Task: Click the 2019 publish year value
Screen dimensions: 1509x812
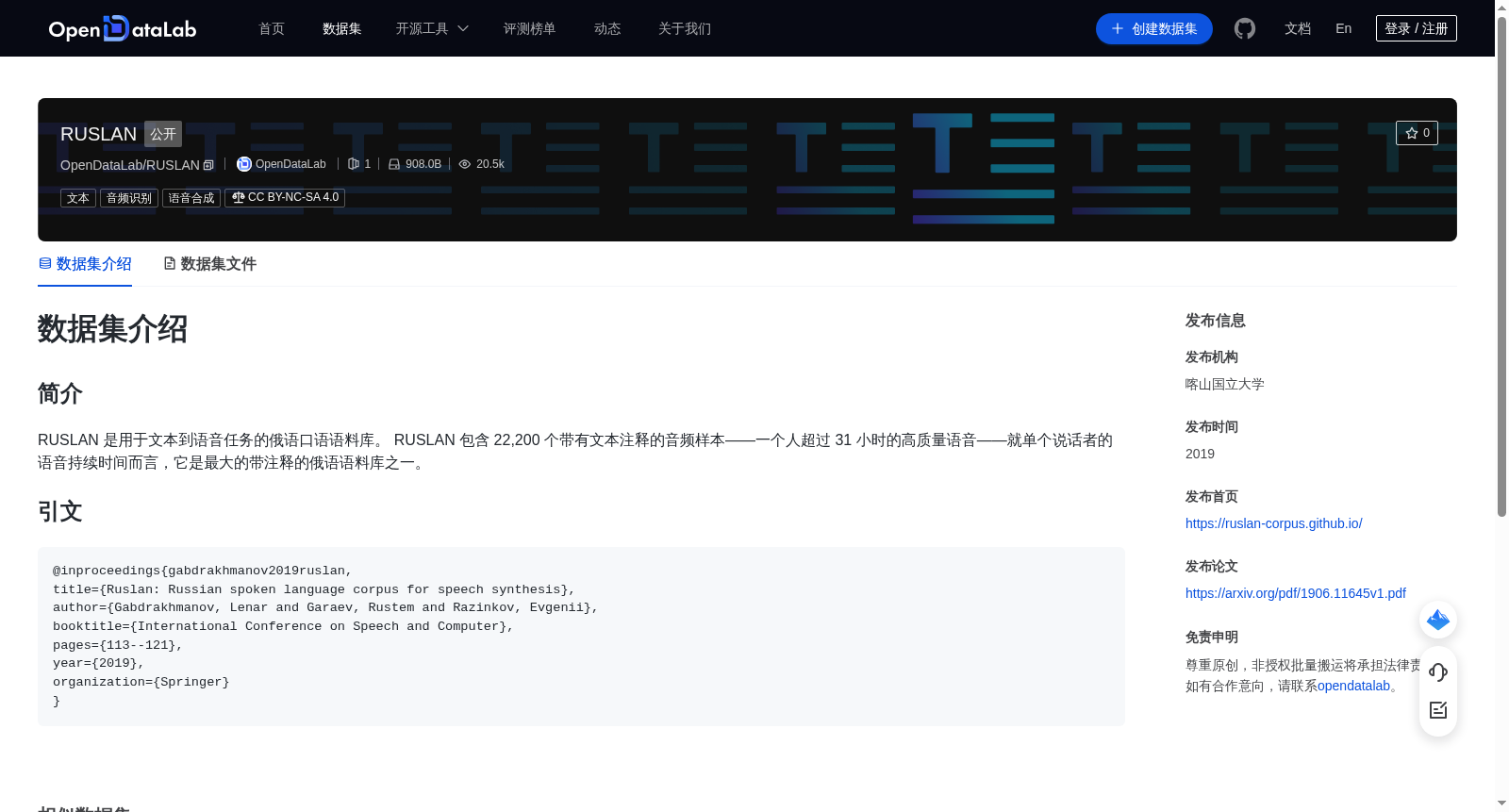Action: pyautogui.click(x=1200, y=454)
